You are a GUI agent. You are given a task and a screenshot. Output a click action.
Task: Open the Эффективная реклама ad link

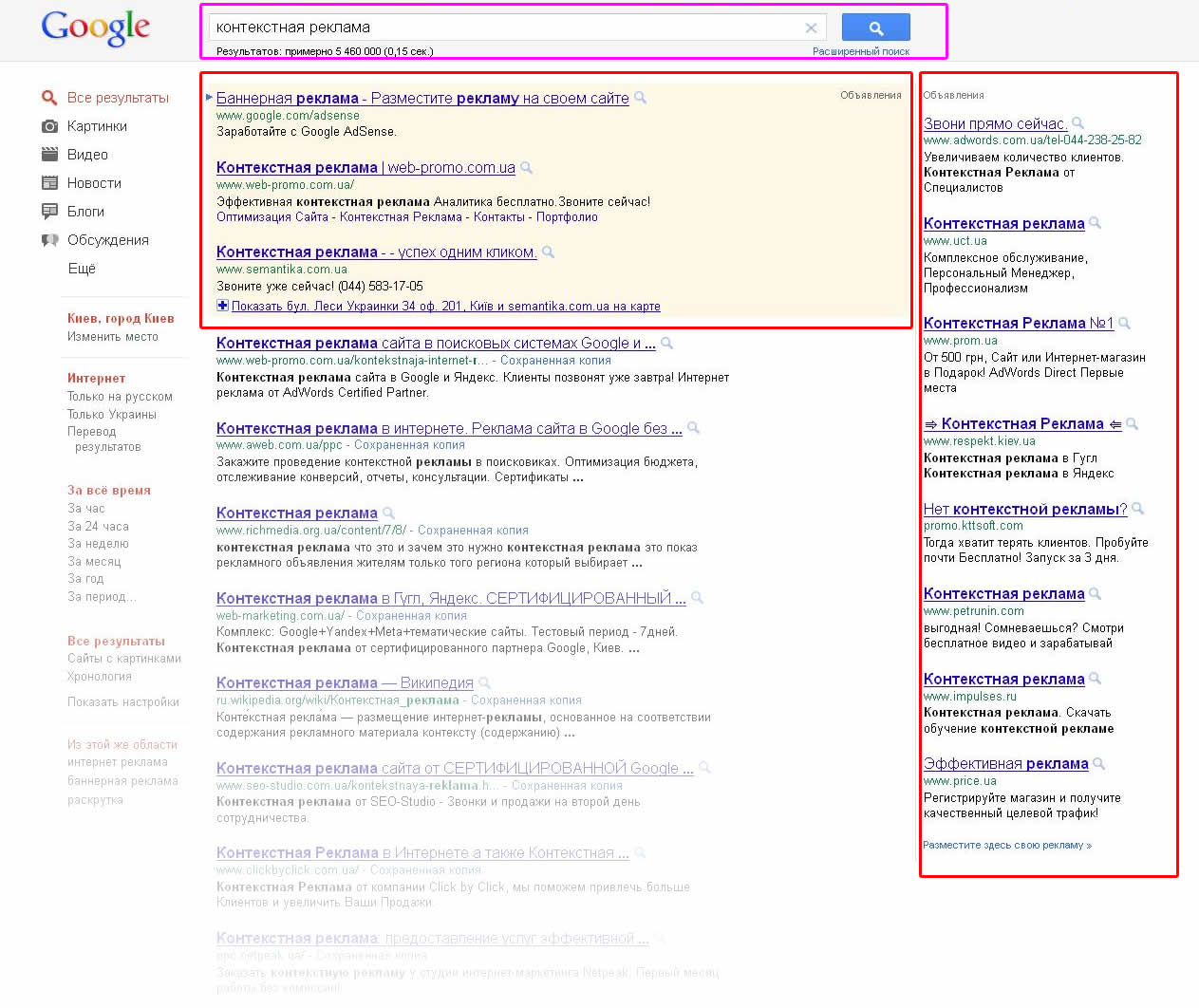click(x=1006, y=764)
